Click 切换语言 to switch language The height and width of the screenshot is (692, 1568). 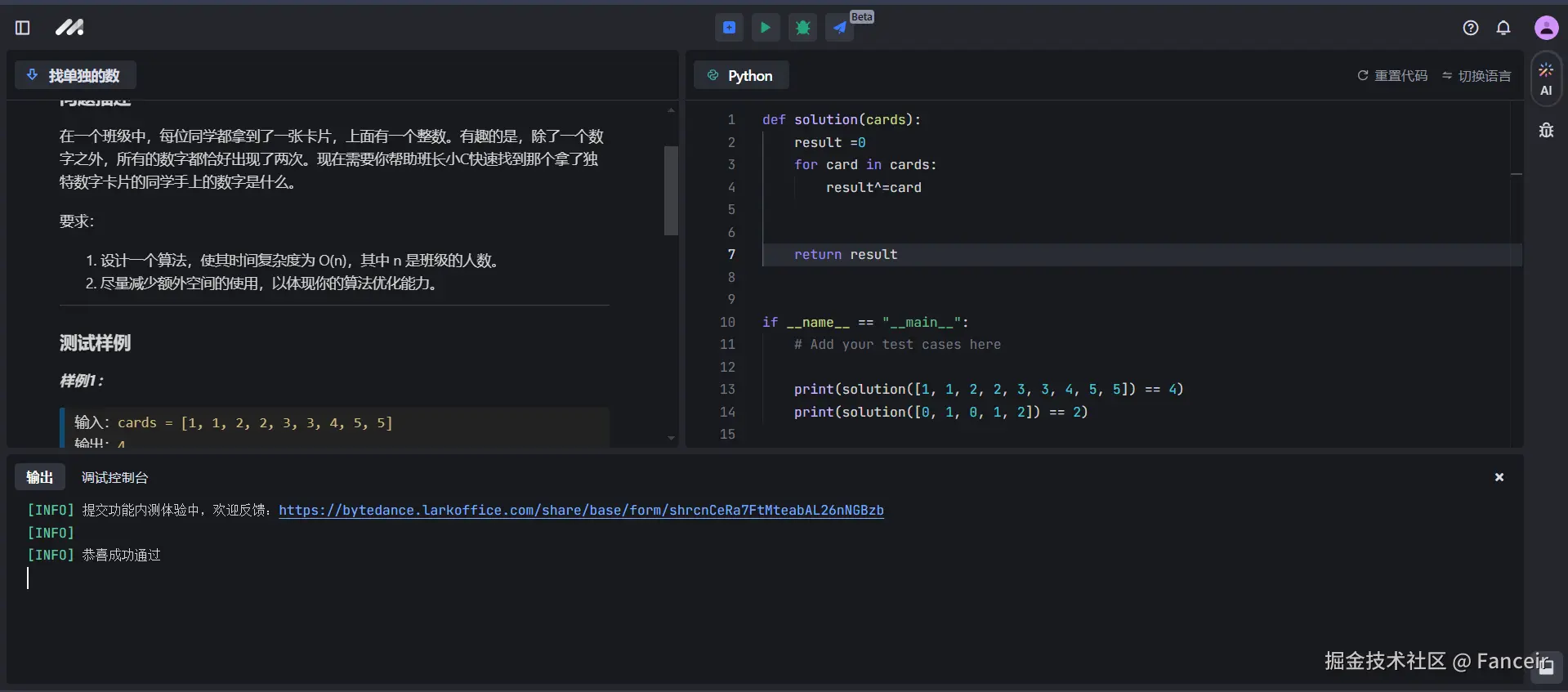click(x=1476, y=75)
